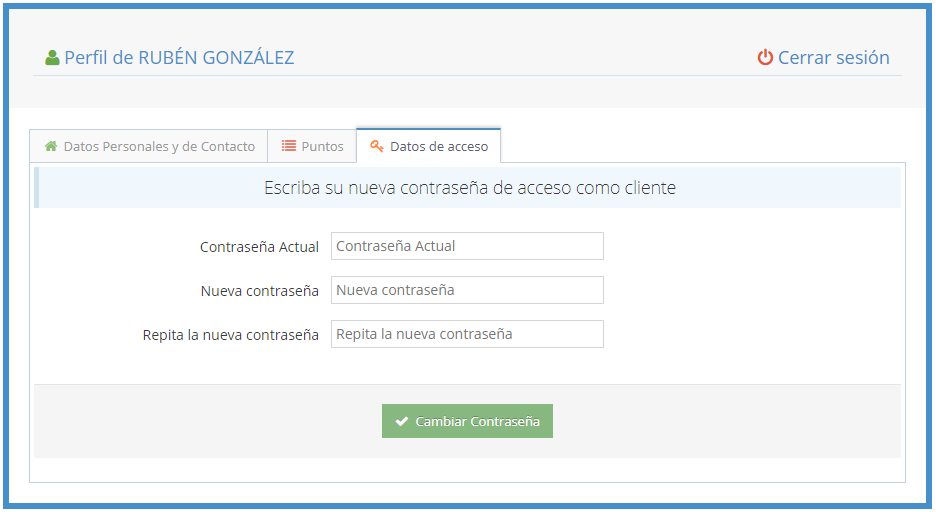The image size is (936, 512).
Task: Open the Perfil de RUBÉN GONZÁLEZ link
Action: click(179, 58)
